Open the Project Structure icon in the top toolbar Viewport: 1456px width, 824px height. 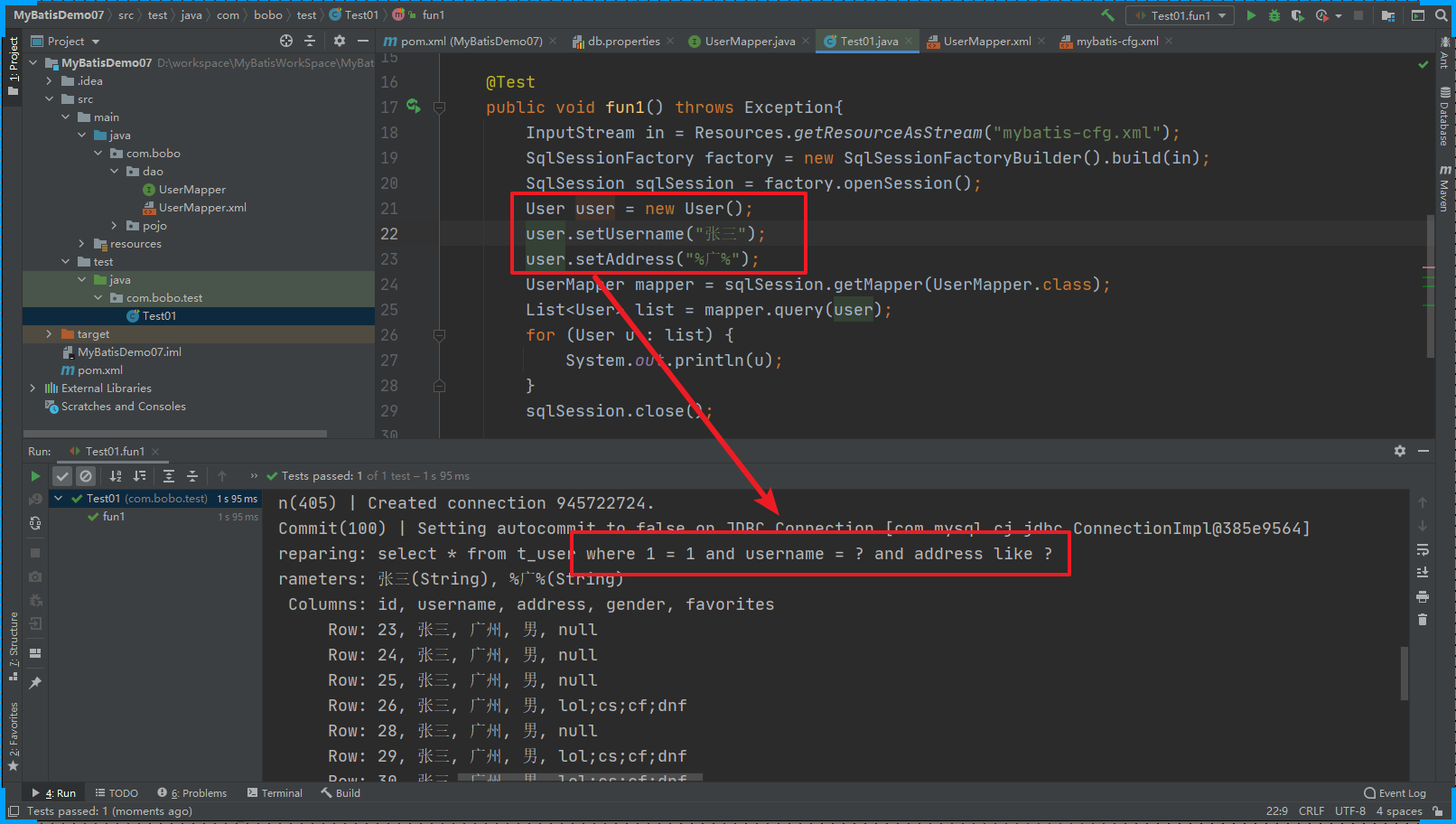pyautogui.click(x=1388, y=15)
